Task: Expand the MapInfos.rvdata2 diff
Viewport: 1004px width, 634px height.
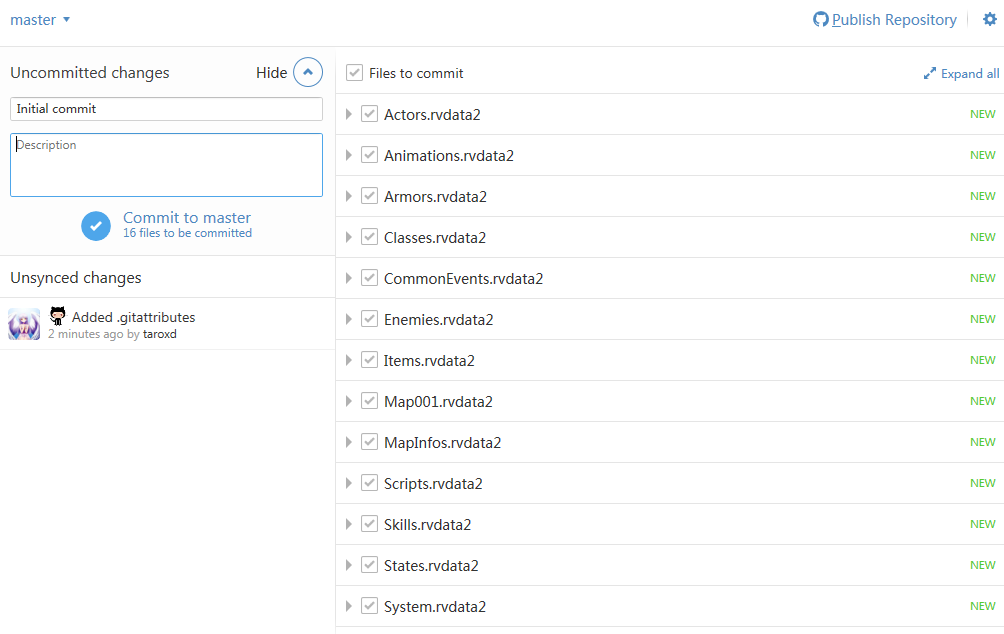Action: click(x=348, y=442)
